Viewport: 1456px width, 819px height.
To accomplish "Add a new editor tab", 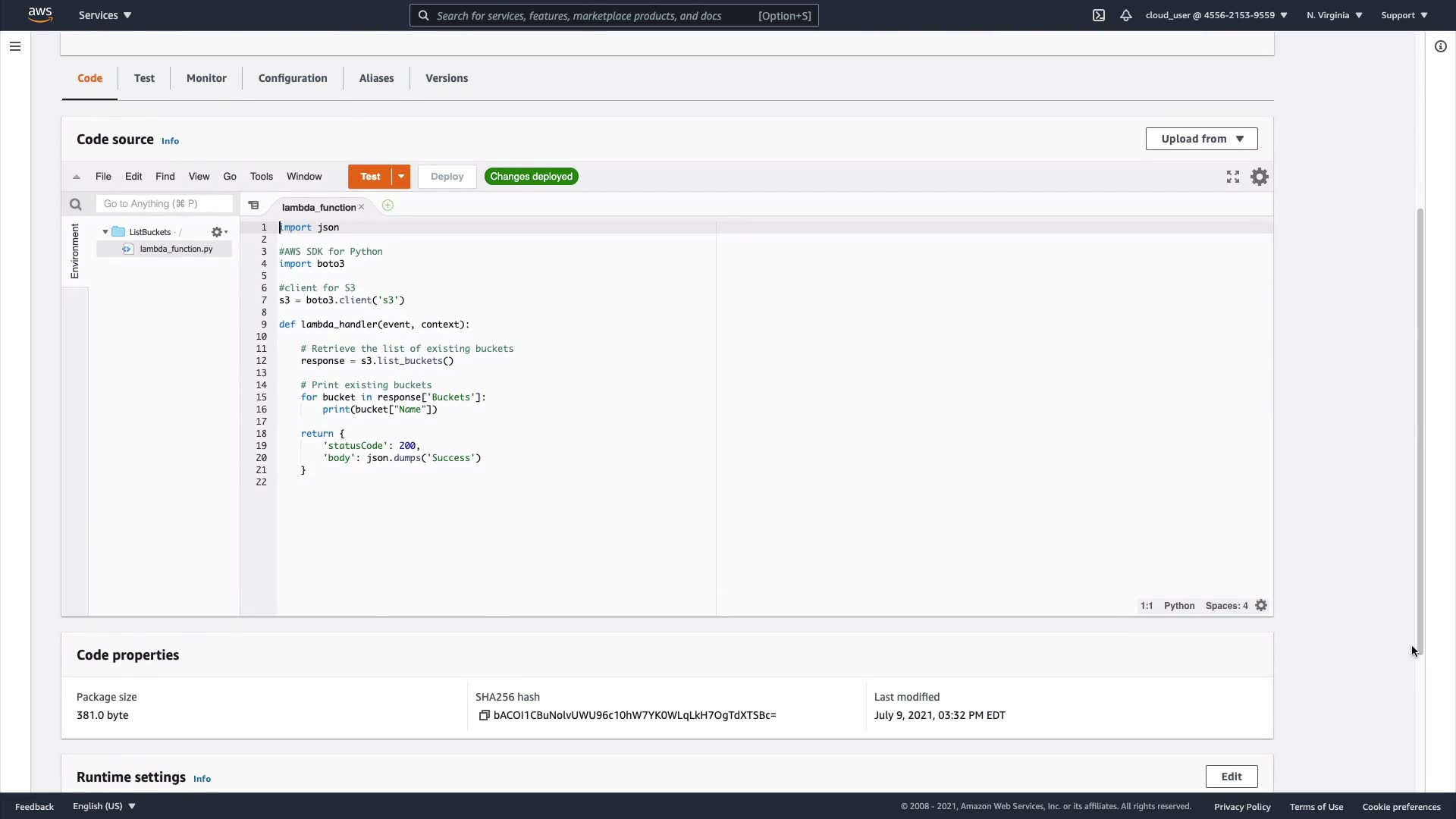I will click(x=388, y=206).
